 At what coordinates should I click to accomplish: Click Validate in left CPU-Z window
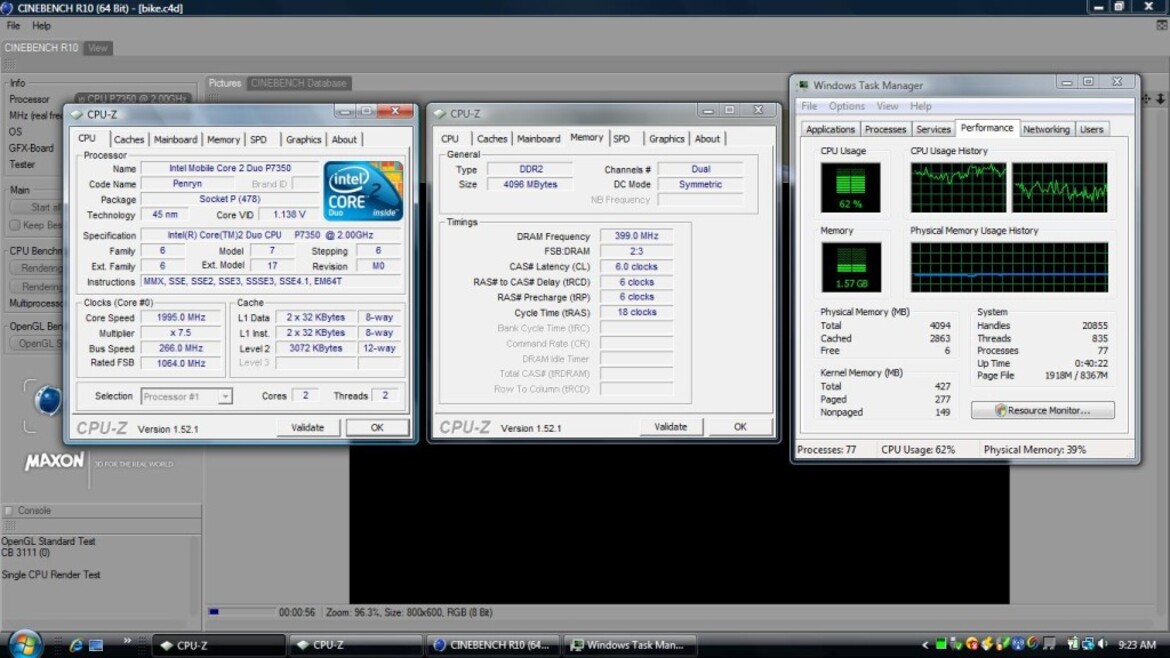tap(307, 427)
